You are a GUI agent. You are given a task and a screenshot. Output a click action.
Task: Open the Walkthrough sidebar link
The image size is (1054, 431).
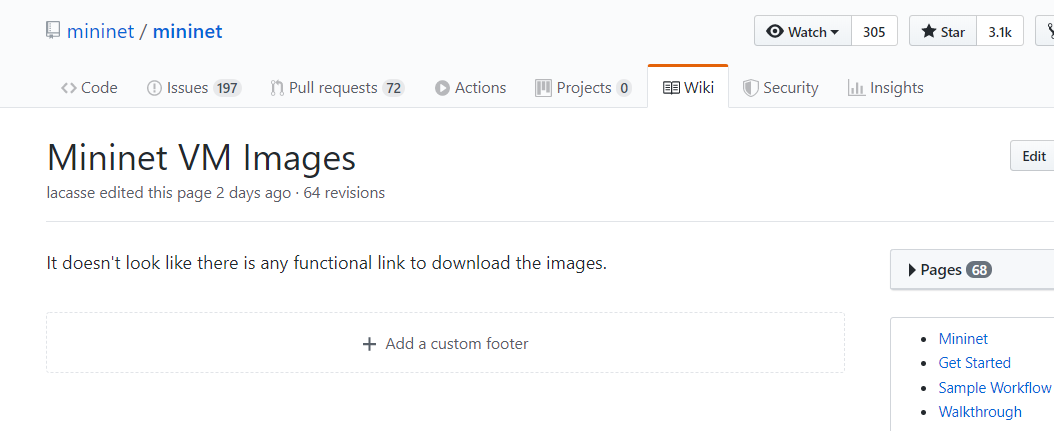pos(980,412)
